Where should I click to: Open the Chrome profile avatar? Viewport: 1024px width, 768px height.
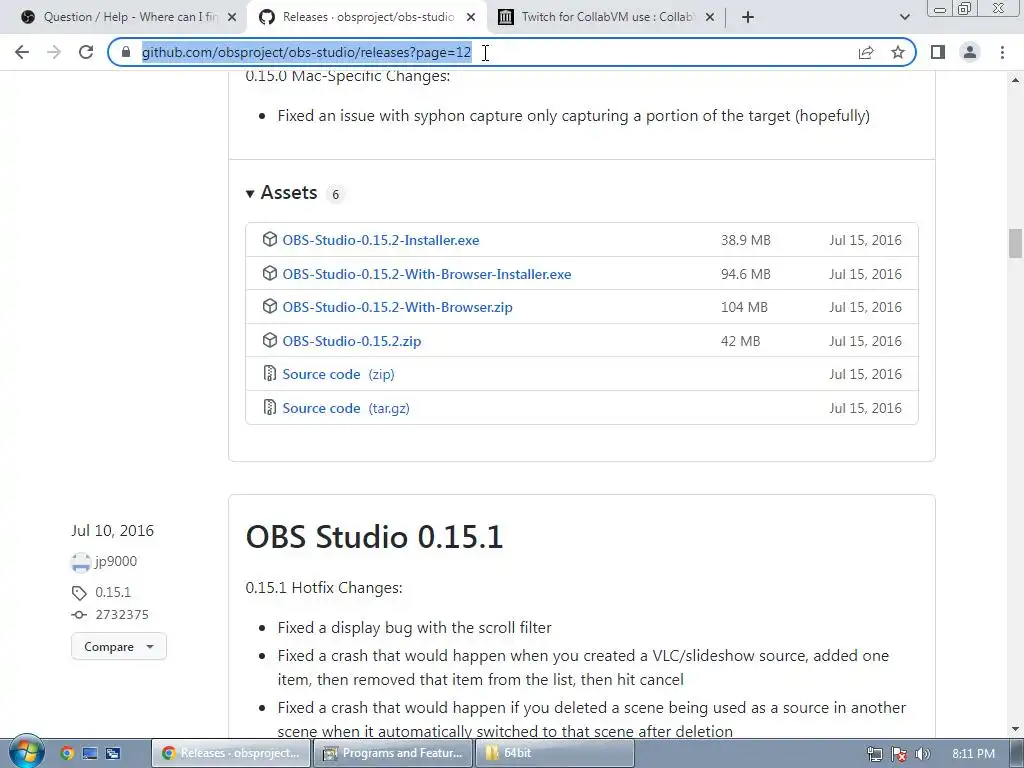[x=970, y=52]
